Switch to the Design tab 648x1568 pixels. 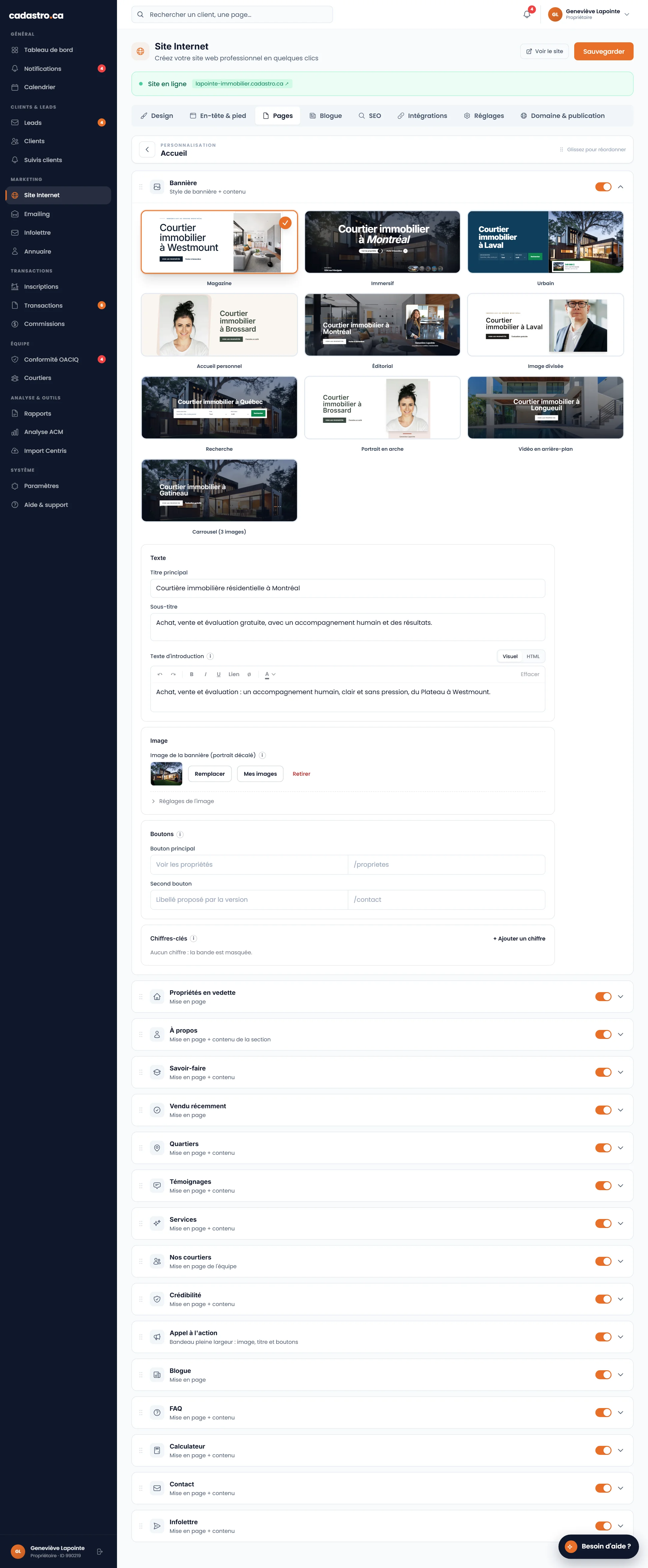[157, 116]
